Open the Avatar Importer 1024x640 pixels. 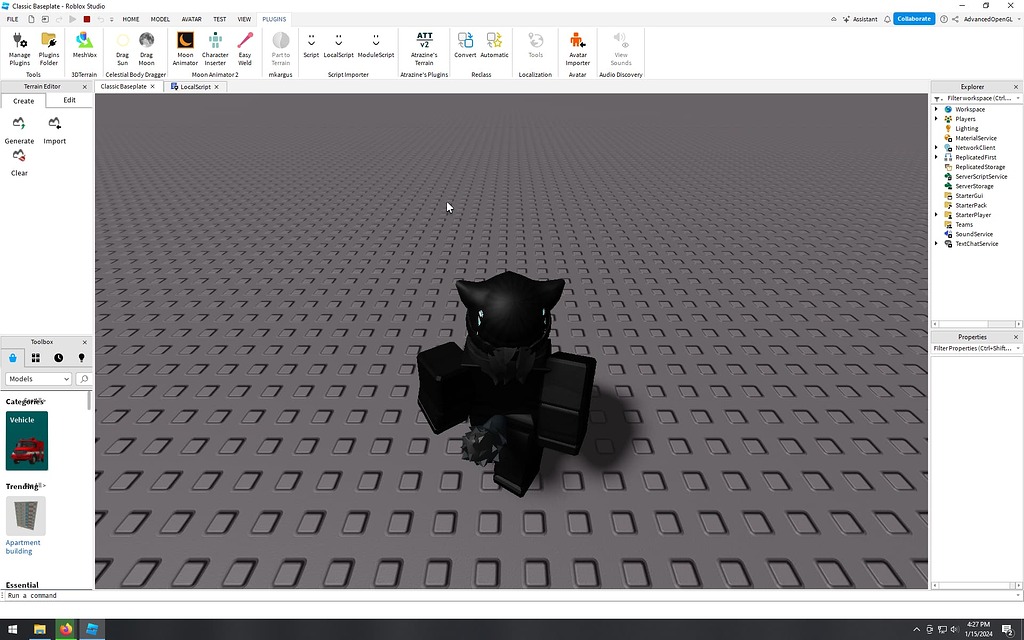(577, 45)
